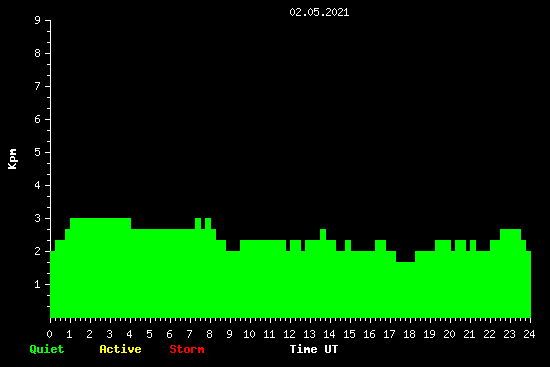Click the hour 6 tick label

169,334
